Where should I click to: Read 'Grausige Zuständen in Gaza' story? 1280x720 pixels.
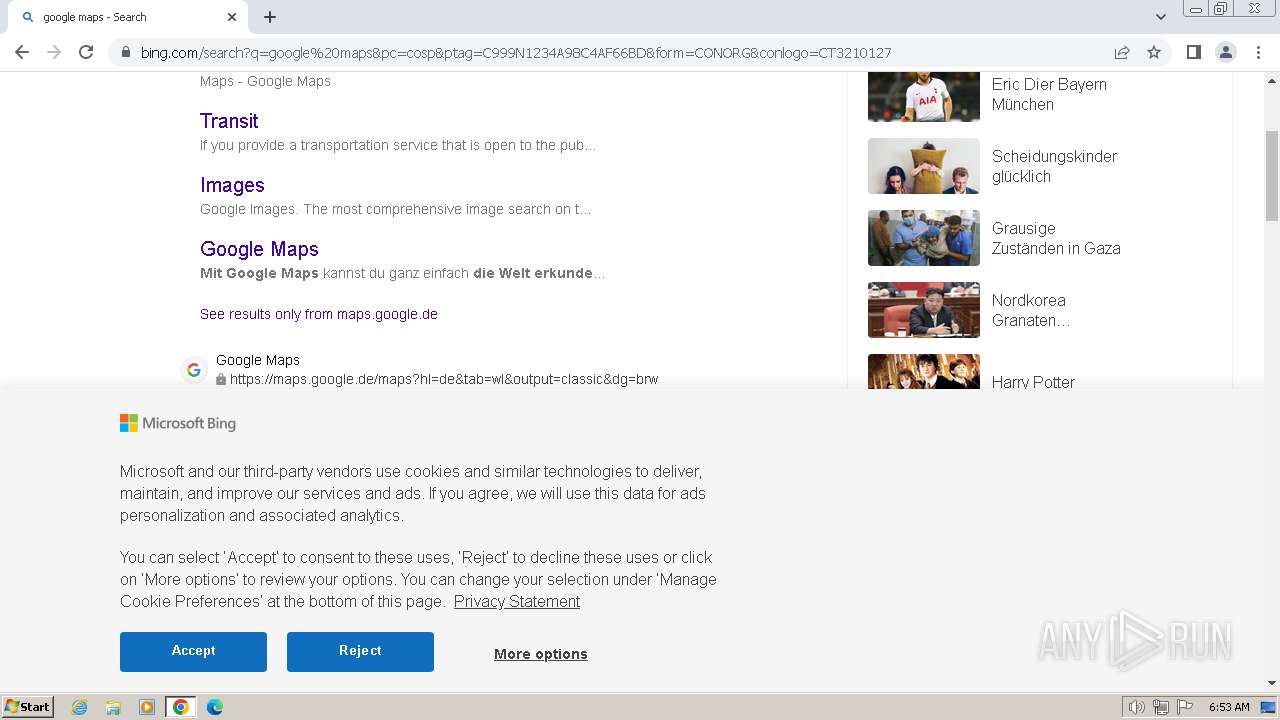[1056, 238]
